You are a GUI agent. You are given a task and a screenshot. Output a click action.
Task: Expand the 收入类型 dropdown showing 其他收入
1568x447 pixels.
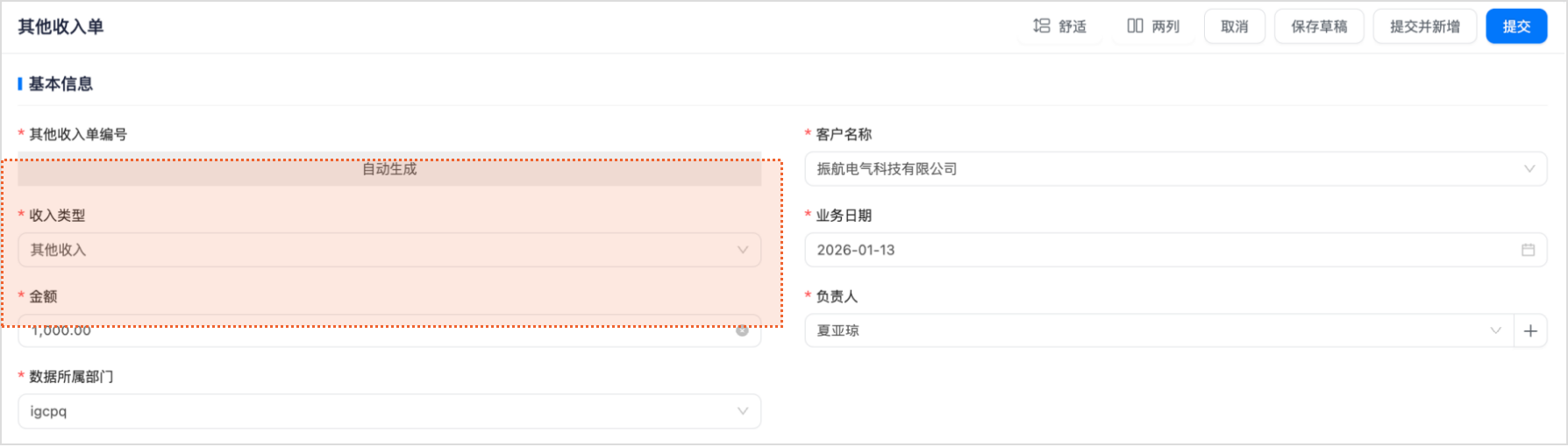coord(388,250)
